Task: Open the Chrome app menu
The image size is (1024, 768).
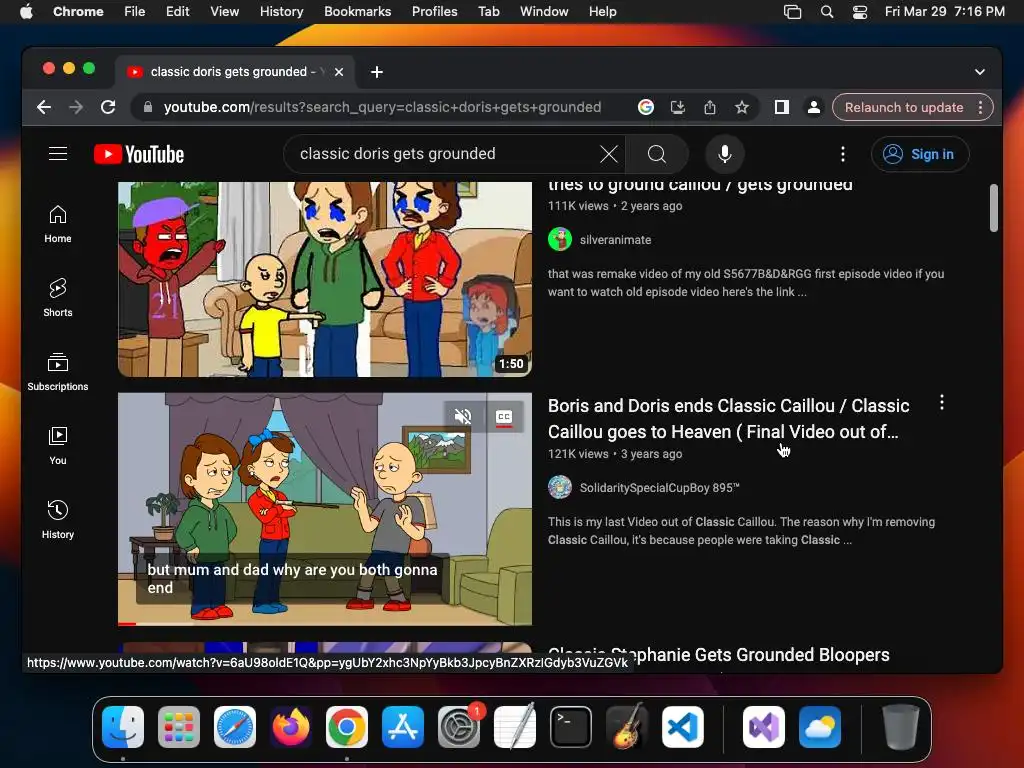Action: (78, 12)
